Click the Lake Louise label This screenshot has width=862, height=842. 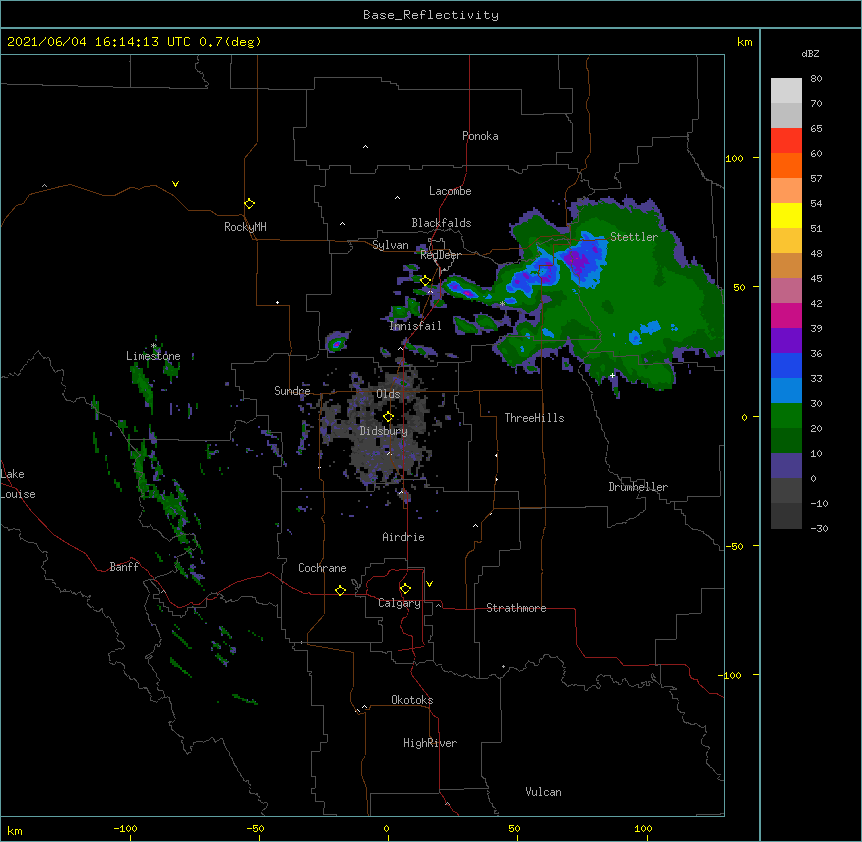(16, 484)
